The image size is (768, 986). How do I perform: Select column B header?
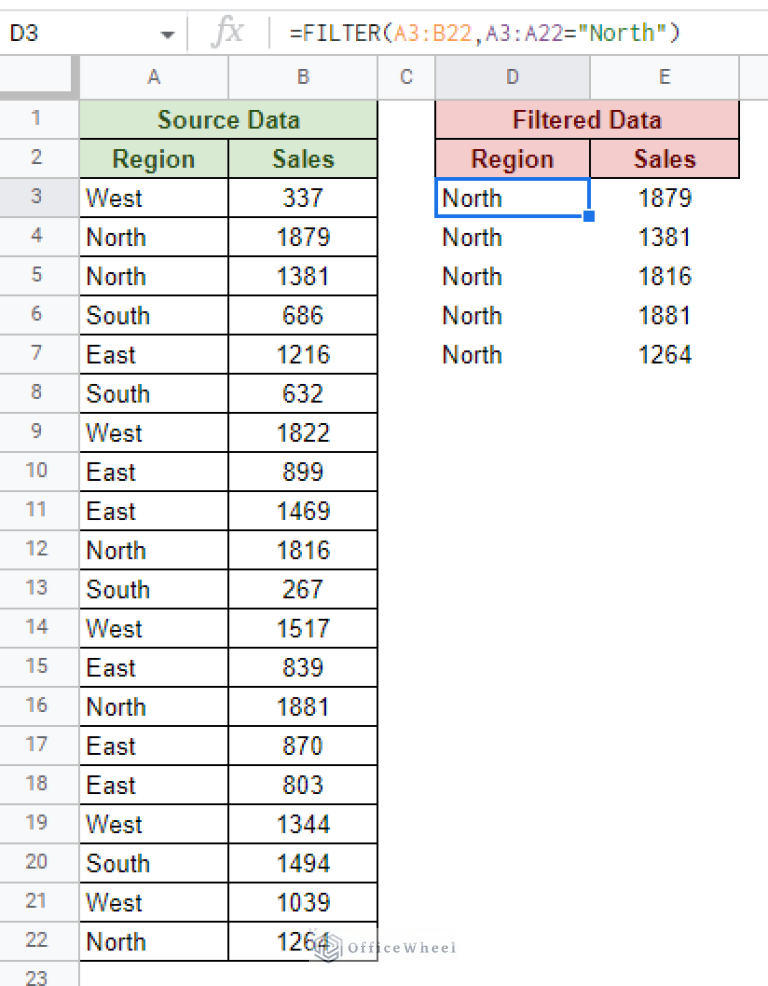click(x=303, y=77)
